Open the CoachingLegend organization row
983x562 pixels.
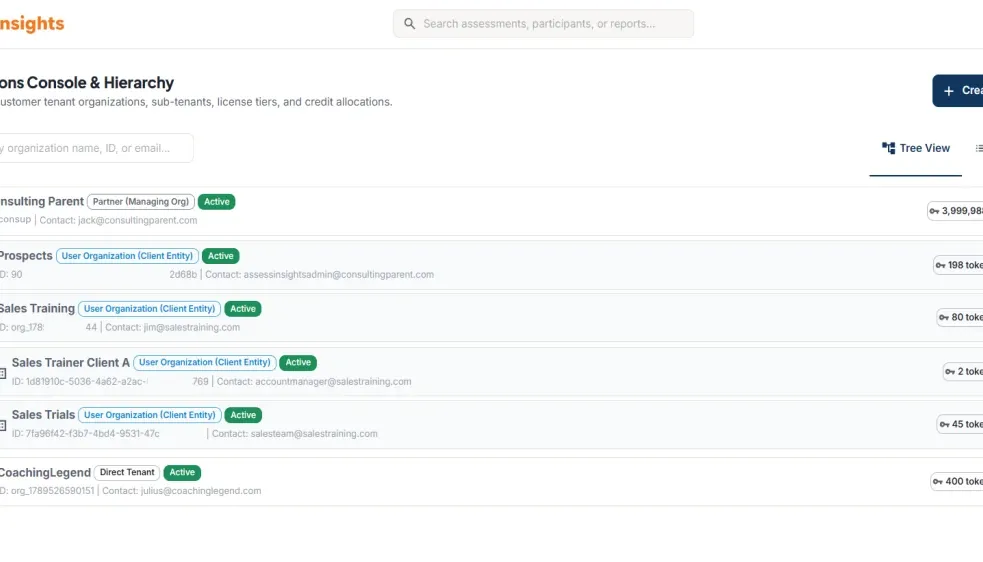pos(492,482)
